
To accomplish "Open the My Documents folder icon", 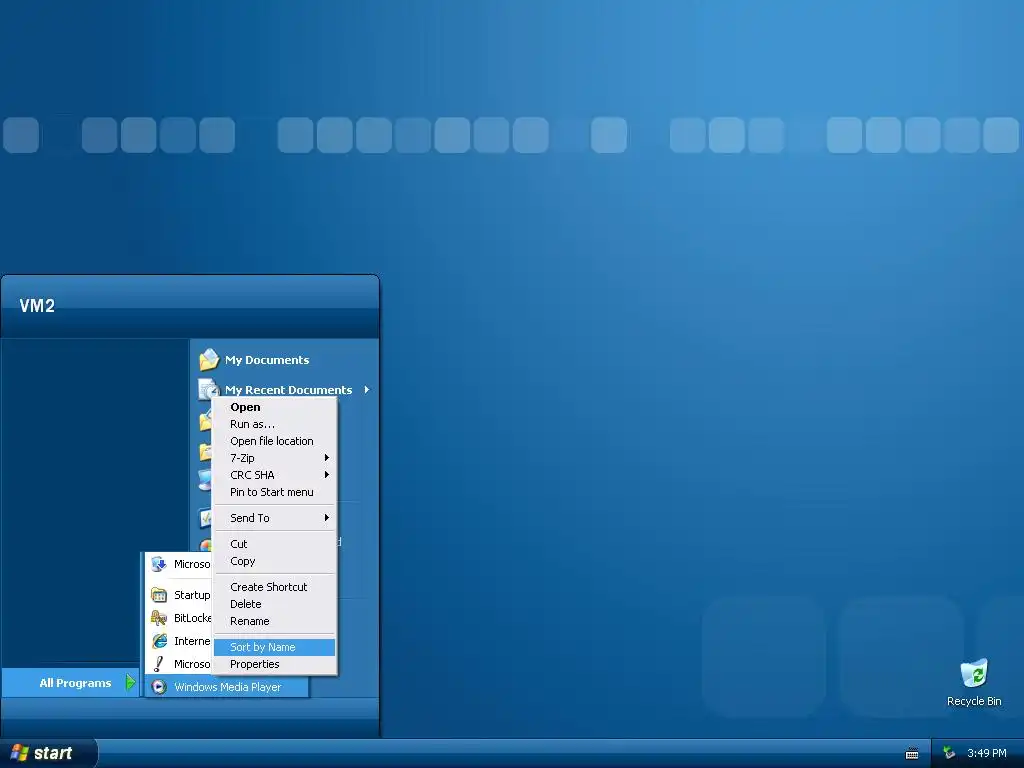I will pos(209,359).
